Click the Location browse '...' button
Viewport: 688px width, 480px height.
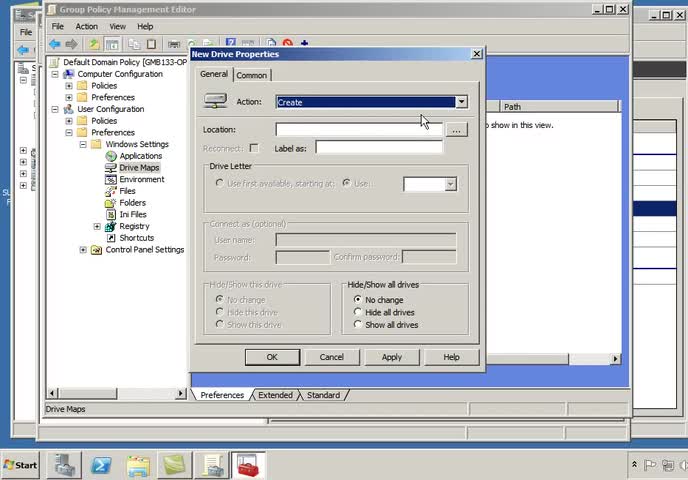coord(456,130)
